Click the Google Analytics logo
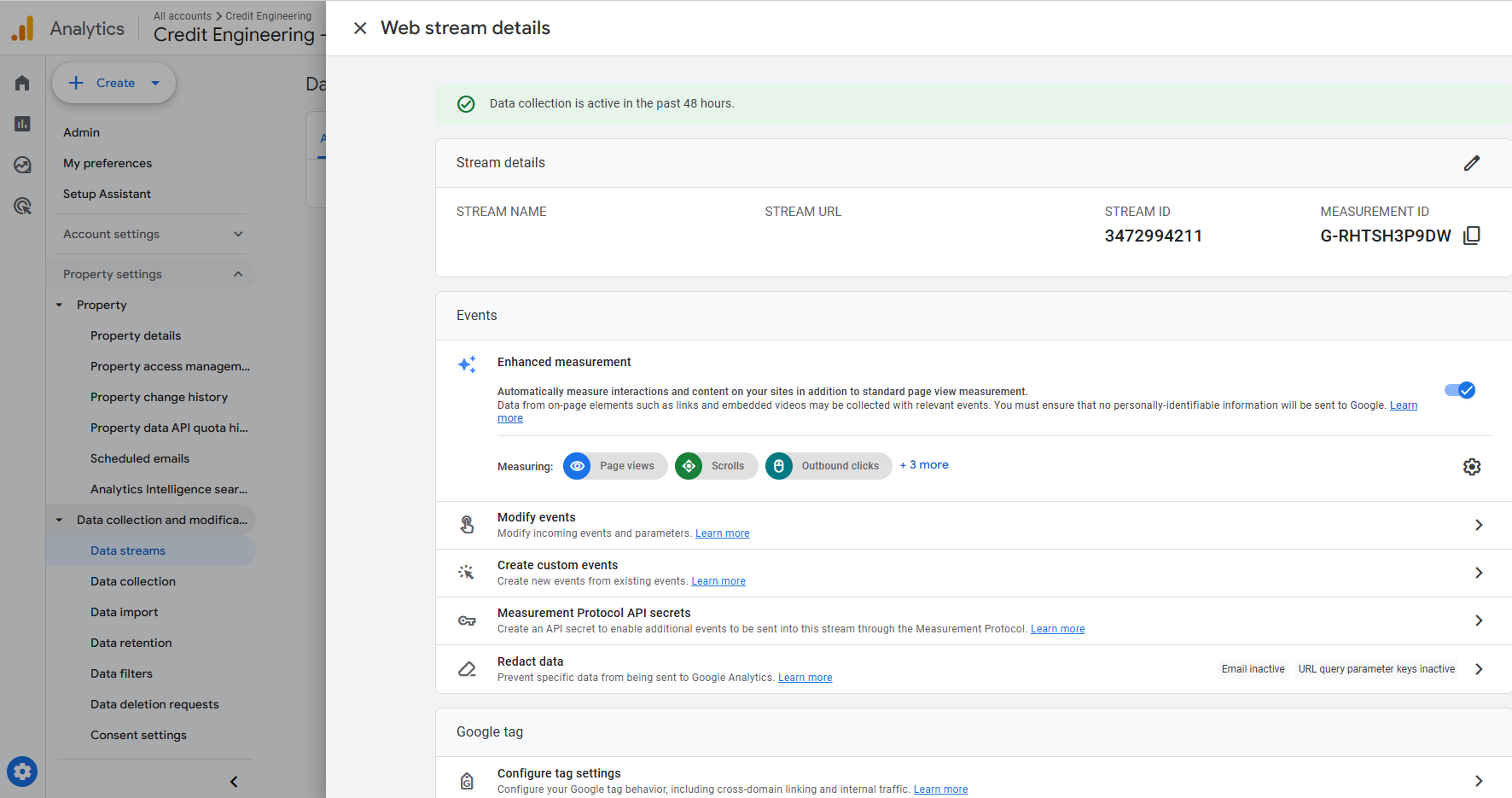 (23, 28)
